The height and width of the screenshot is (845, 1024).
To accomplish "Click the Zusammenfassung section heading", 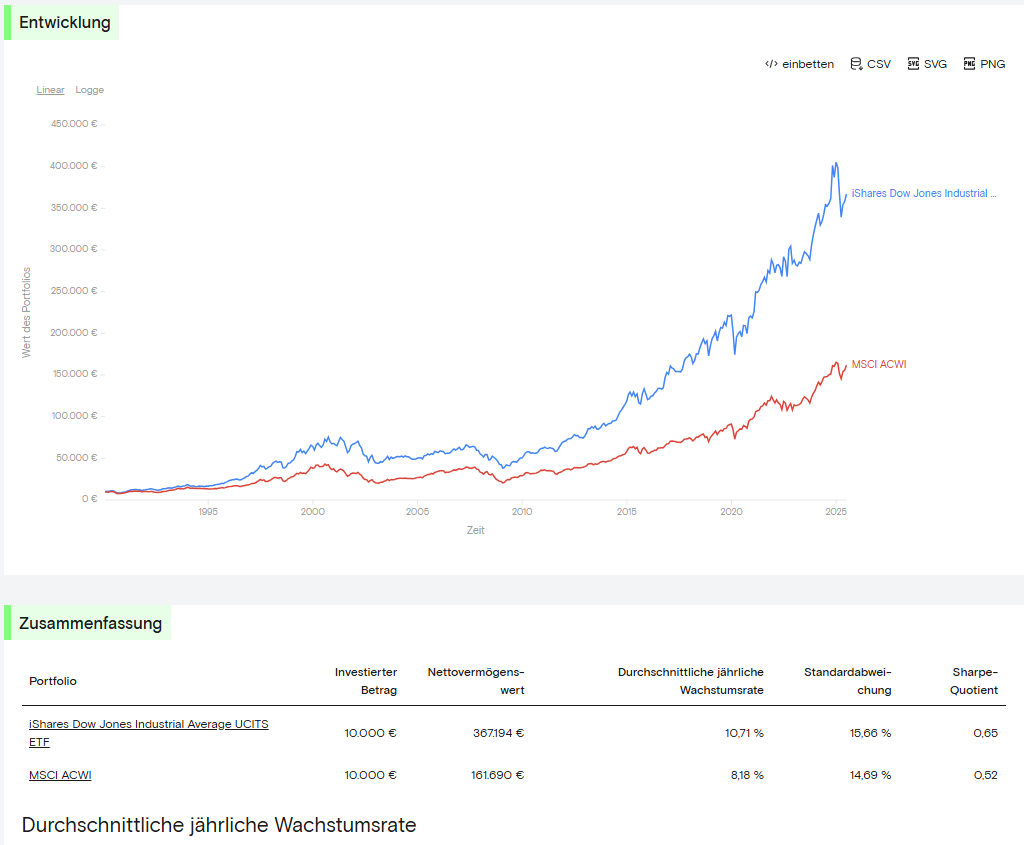I will 90,624.
